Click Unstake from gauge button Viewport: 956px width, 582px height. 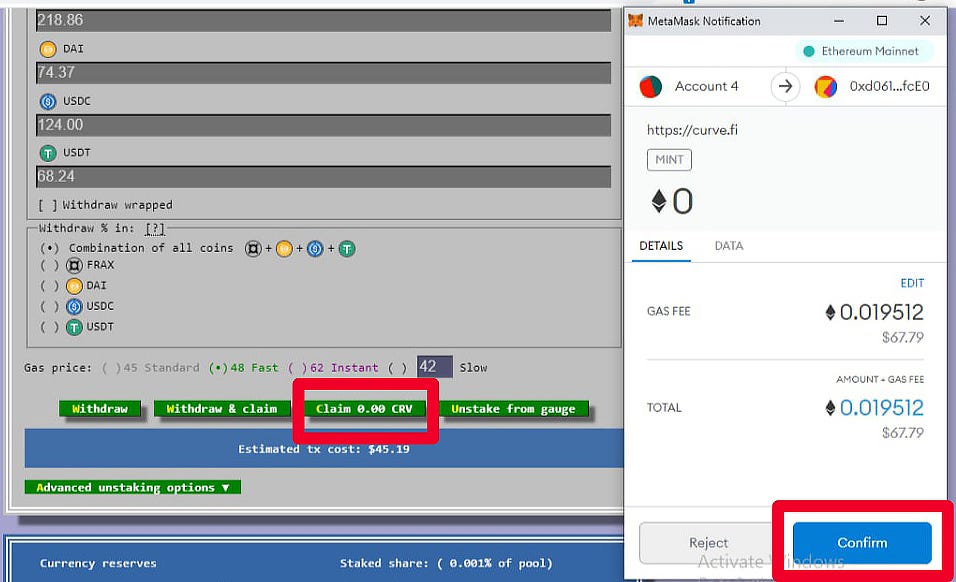tap(513, 409)
